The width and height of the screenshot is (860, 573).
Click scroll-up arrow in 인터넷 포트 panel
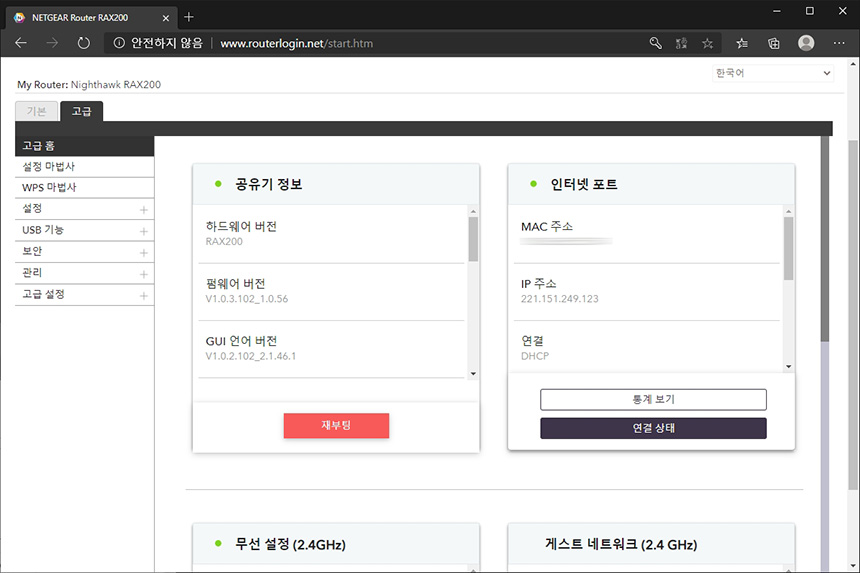click(789, 211)
